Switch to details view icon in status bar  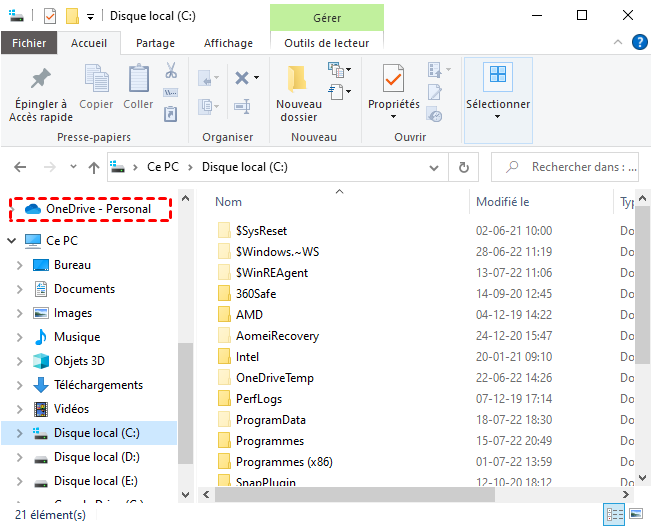point(614,515)
